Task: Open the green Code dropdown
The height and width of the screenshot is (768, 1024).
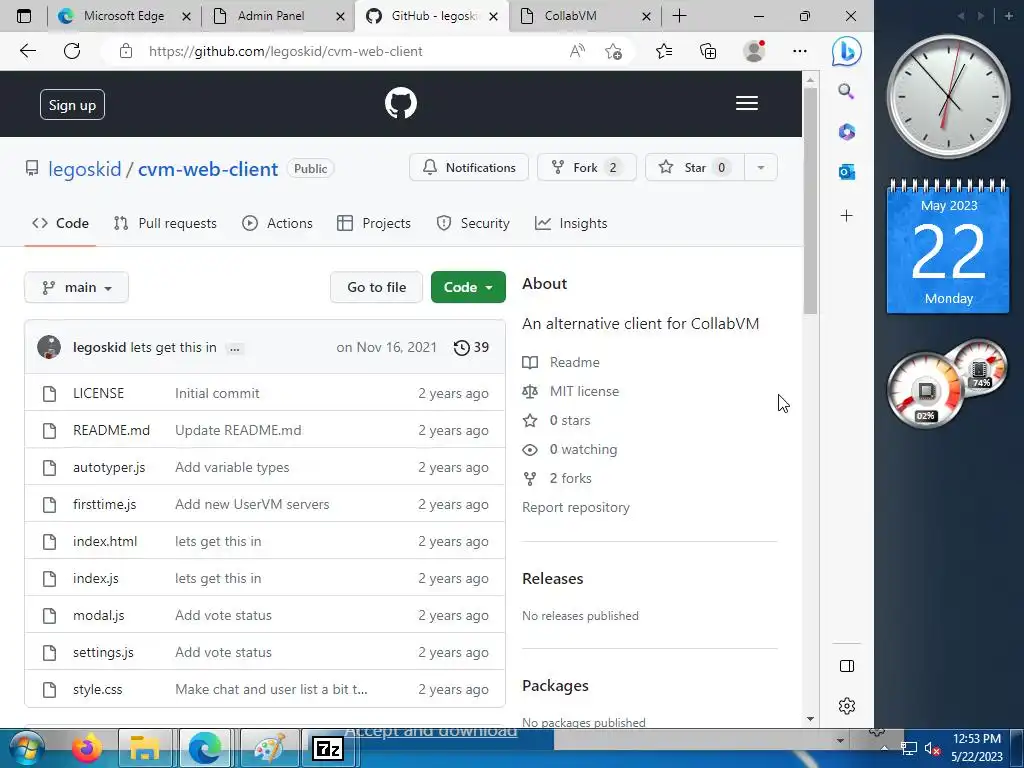Action: pyautogui.click(x=468, y=287)
